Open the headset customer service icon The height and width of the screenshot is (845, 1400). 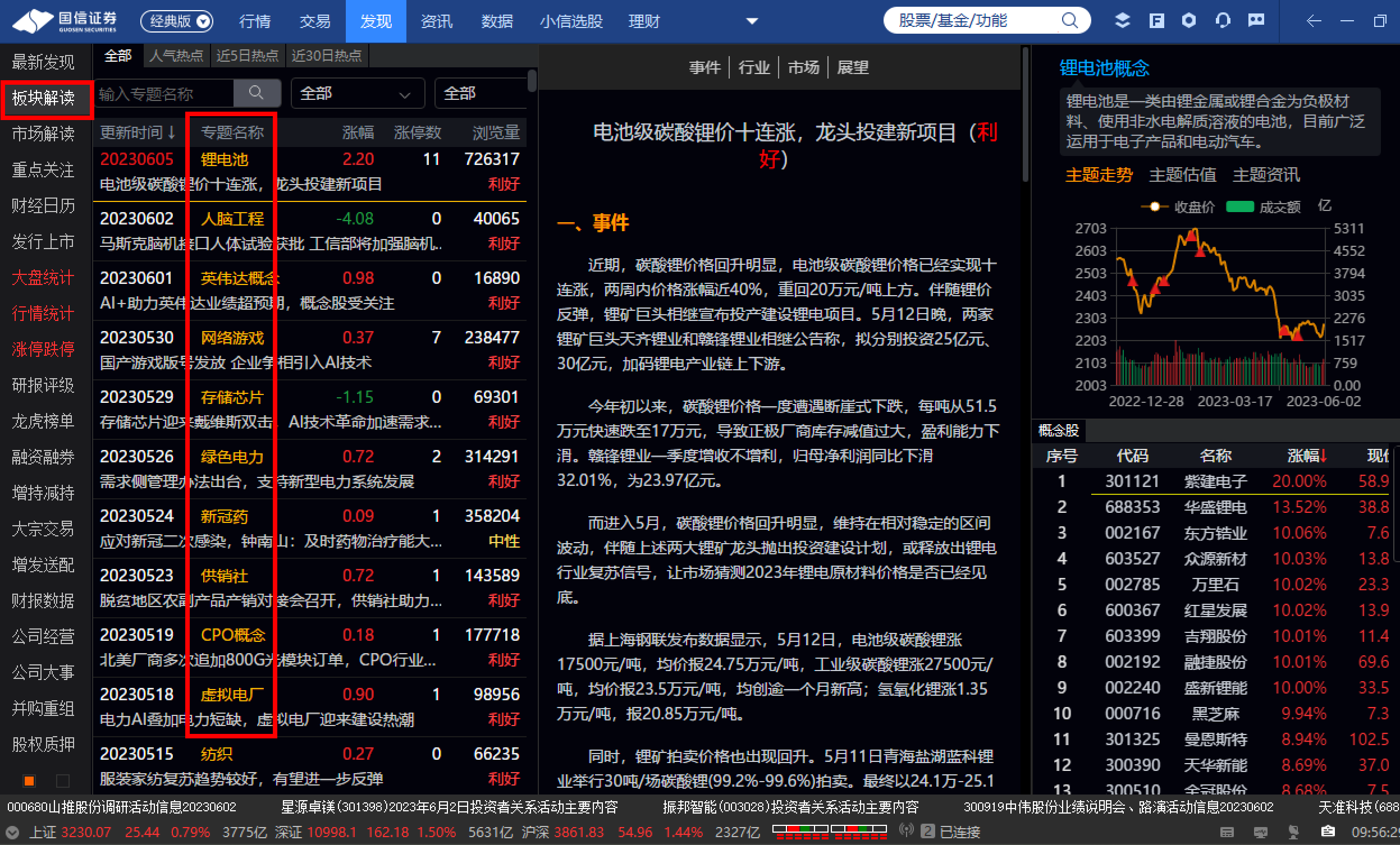coord(1223,21)
